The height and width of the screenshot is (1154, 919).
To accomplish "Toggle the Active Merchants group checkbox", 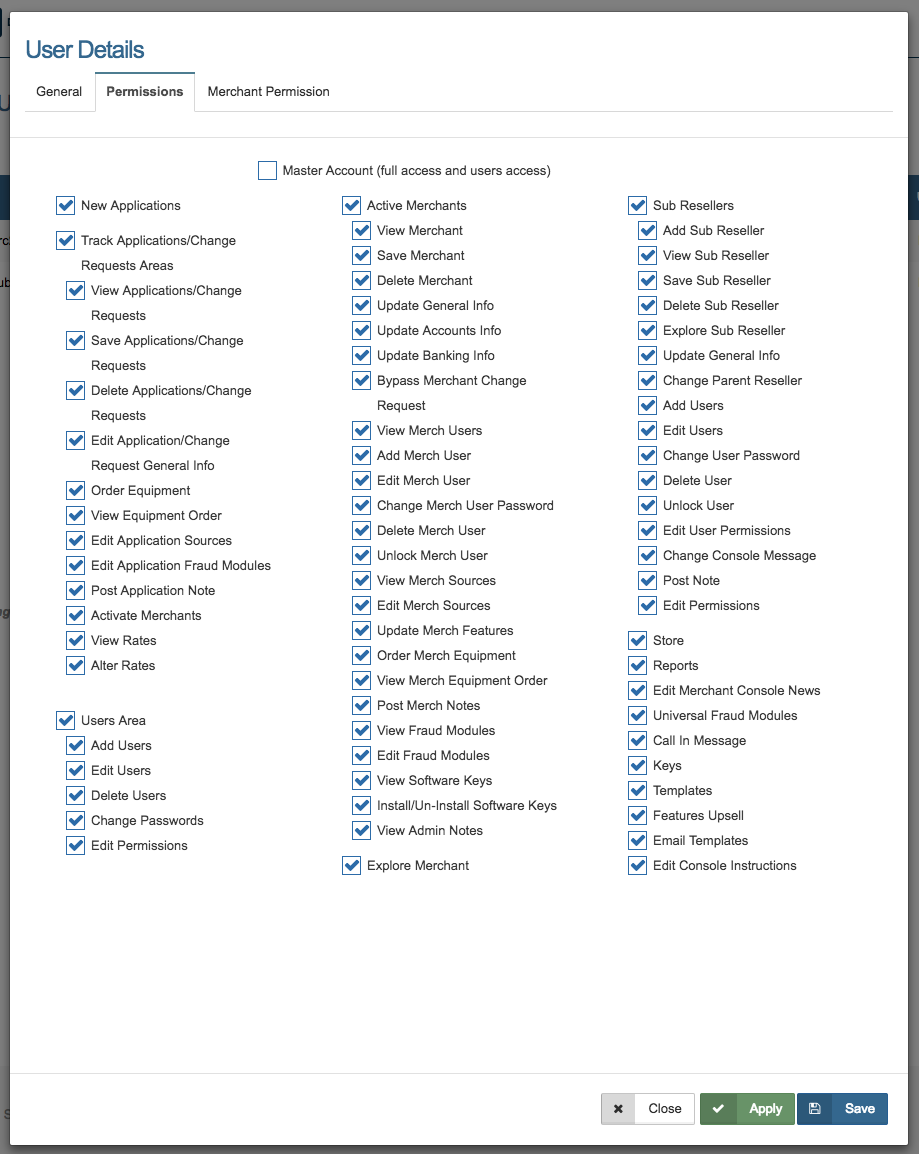I will click(x=352, y=206).
